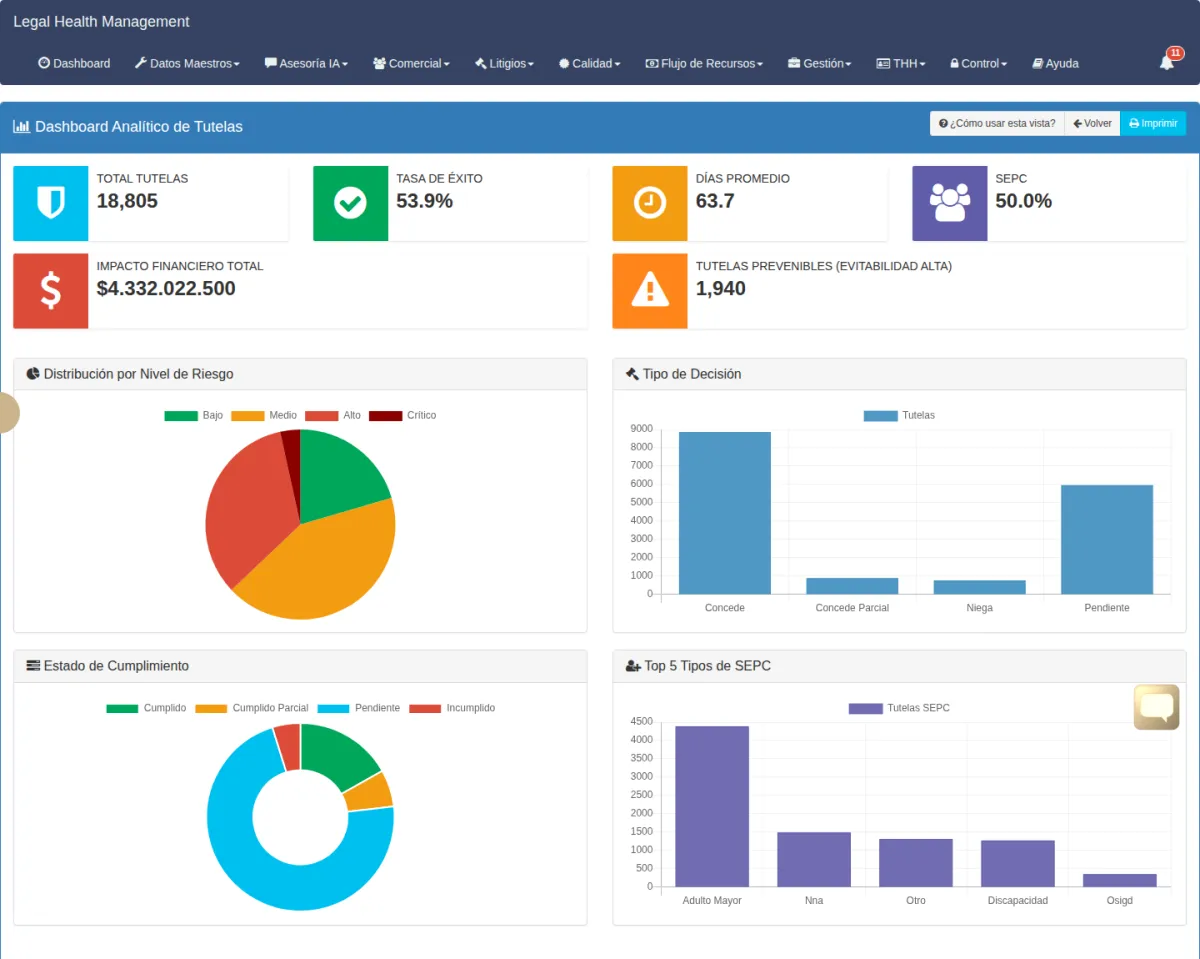Viewport: 1200px width, 959px height.
Task: Click the Días Promedio clock icon
Action: (650, 203)
